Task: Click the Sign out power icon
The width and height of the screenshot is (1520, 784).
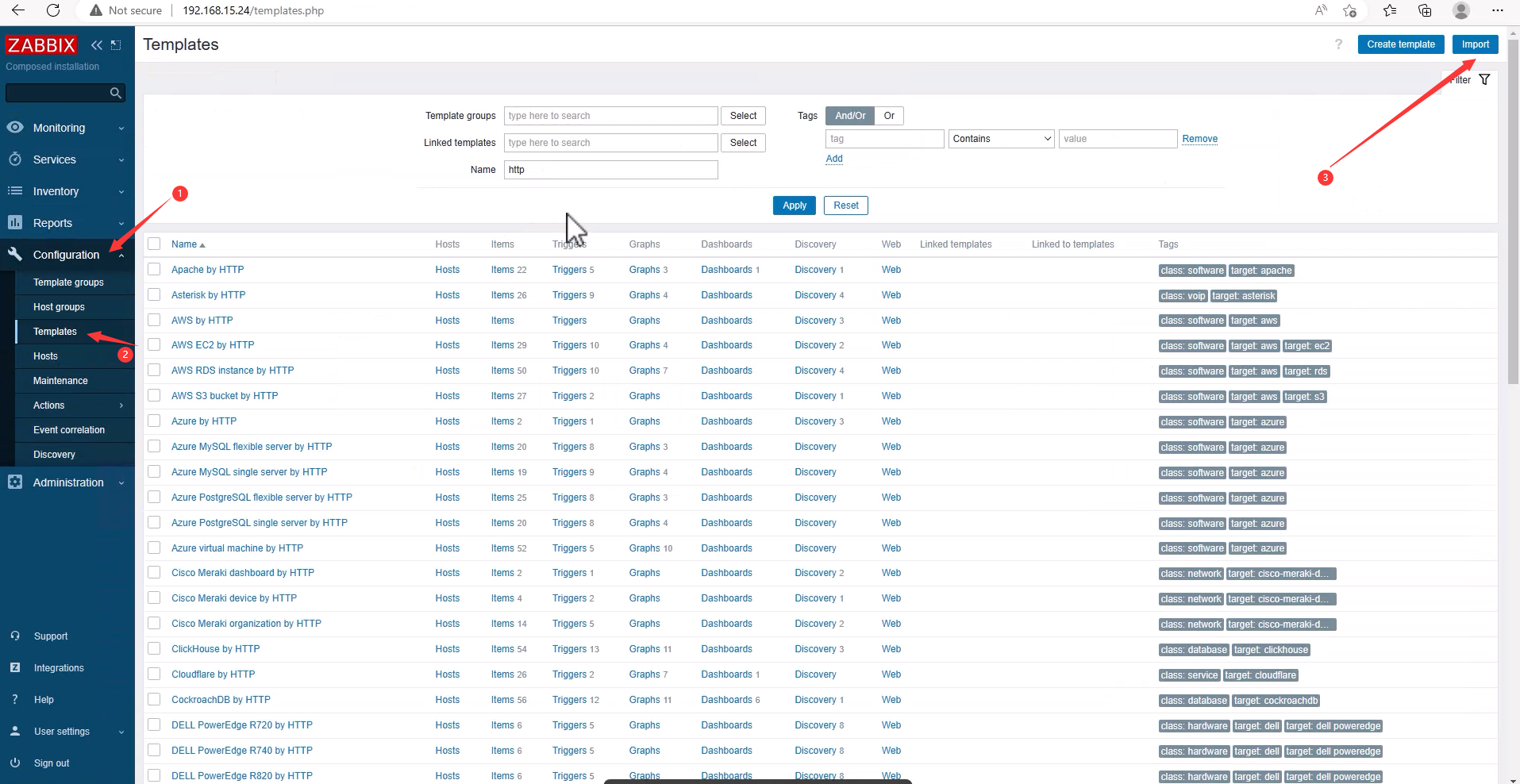Action: pyautogui.click(x=15, y=763)
